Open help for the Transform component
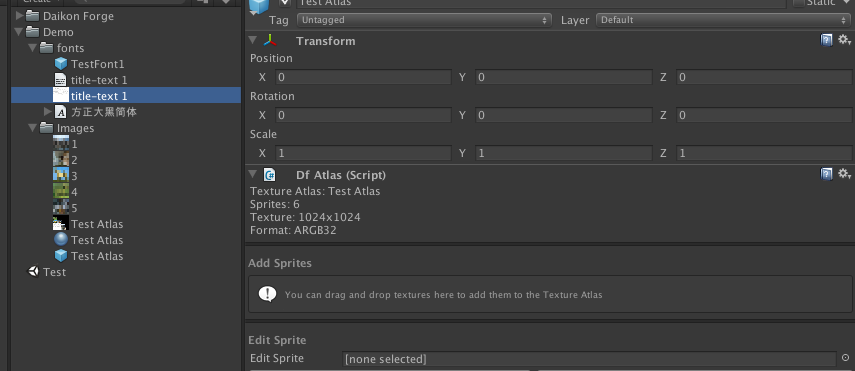The height and width of the screenshot is (371, 855). tap(827, 40)
